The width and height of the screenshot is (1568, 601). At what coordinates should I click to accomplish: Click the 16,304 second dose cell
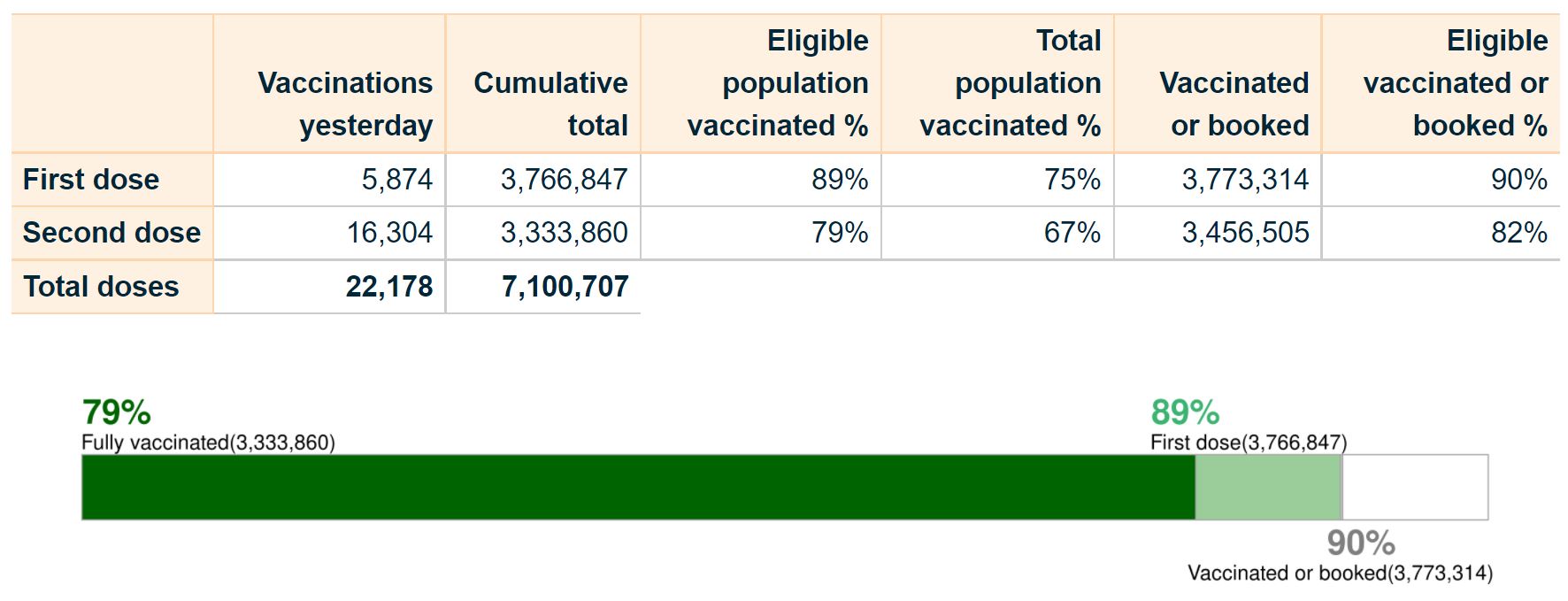(x=389, y=233)
